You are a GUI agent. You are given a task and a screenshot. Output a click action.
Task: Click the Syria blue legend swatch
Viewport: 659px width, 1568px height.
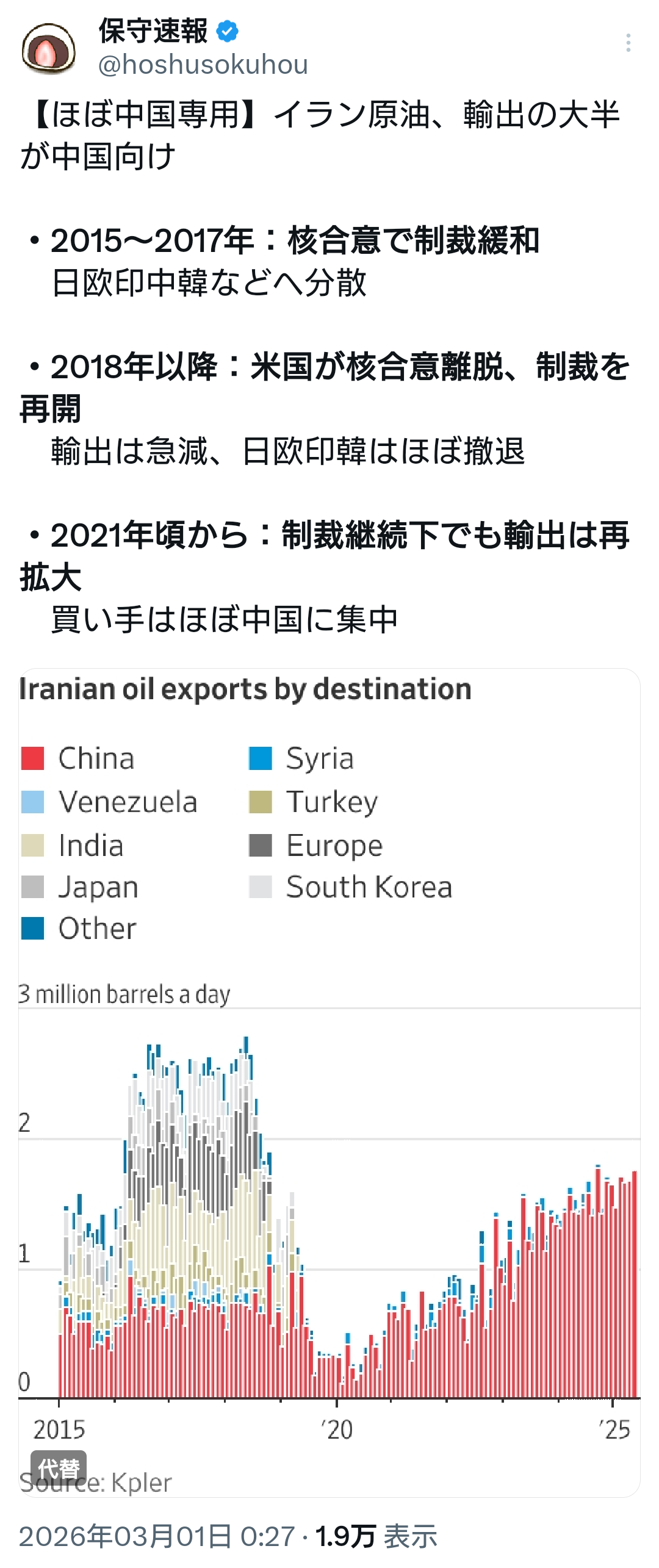tap(260, 758)
